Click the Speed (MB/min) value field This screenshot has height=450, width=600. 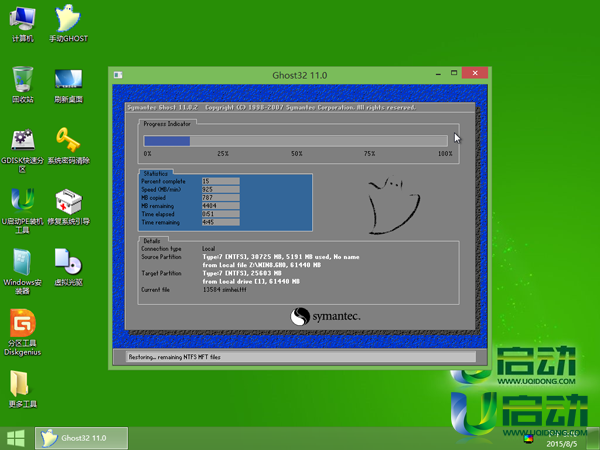tap(221, 189)
